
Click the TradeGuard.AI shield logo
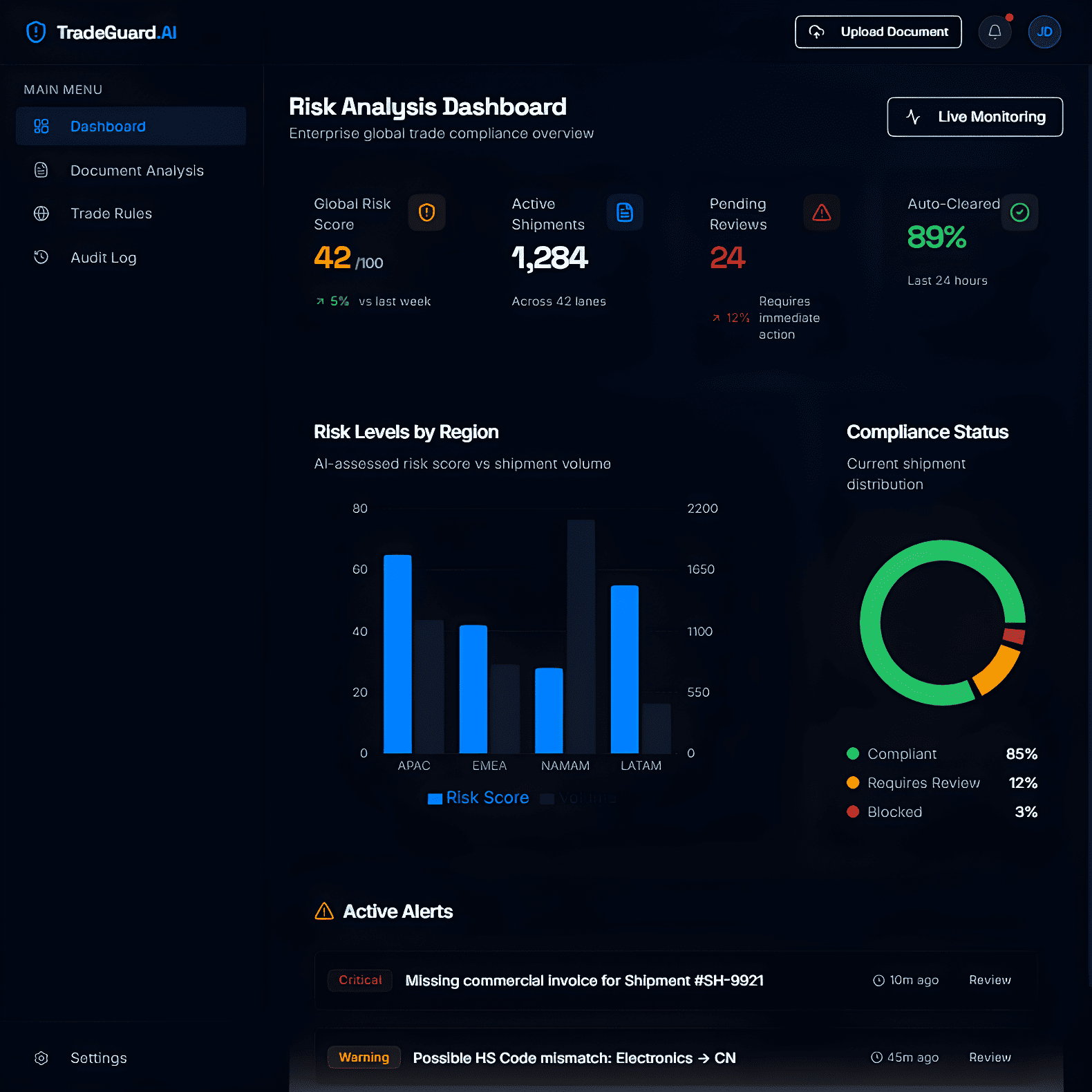click(36, 32)
